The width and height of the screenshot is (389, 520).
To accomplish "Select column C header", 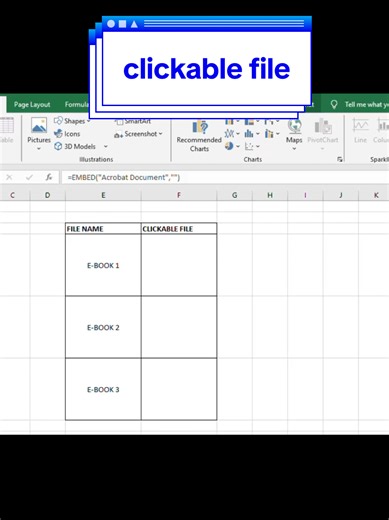I will pyautogui.click(x=13, y=195).
